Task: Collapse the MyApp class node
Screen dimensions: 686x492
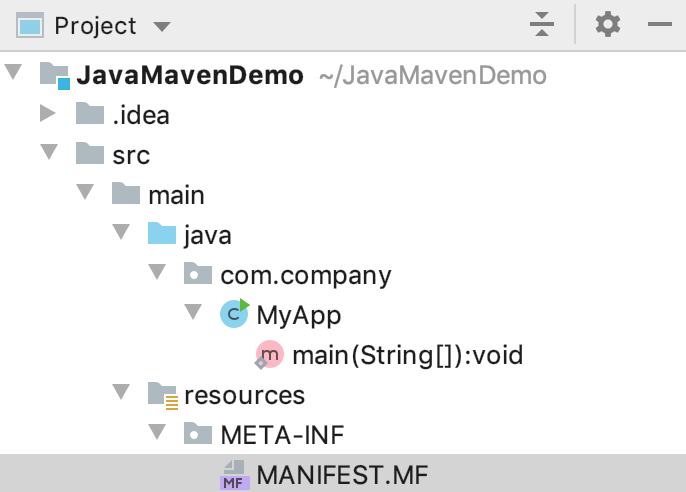Action: click(193, 315)
